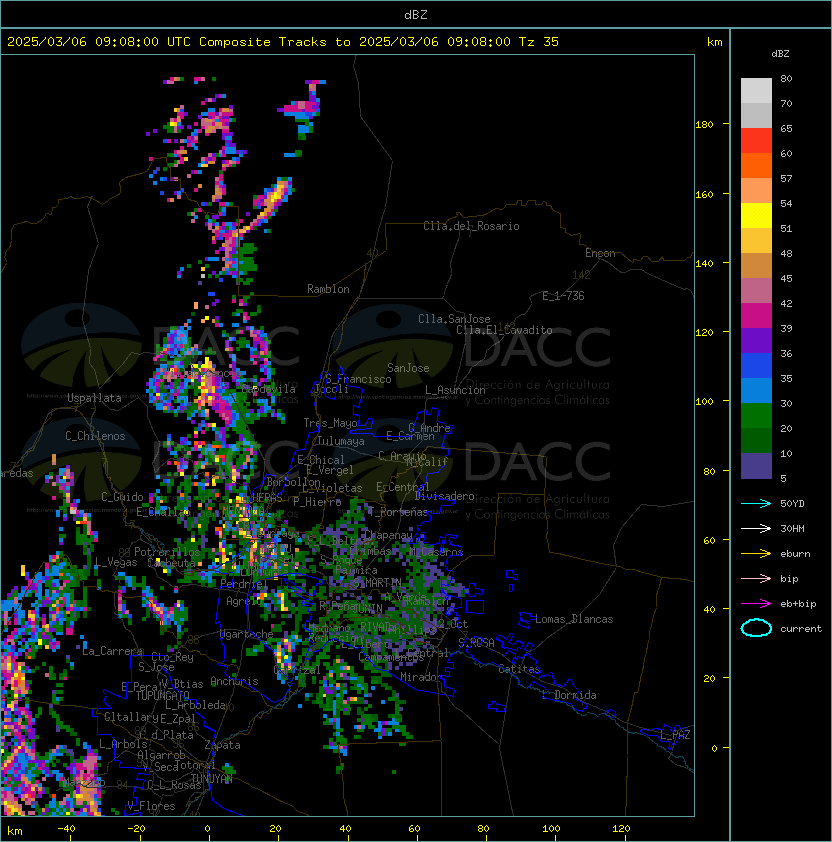Click the 'L_PAZ' place label
832x842 pixels.
coord(675,735)
